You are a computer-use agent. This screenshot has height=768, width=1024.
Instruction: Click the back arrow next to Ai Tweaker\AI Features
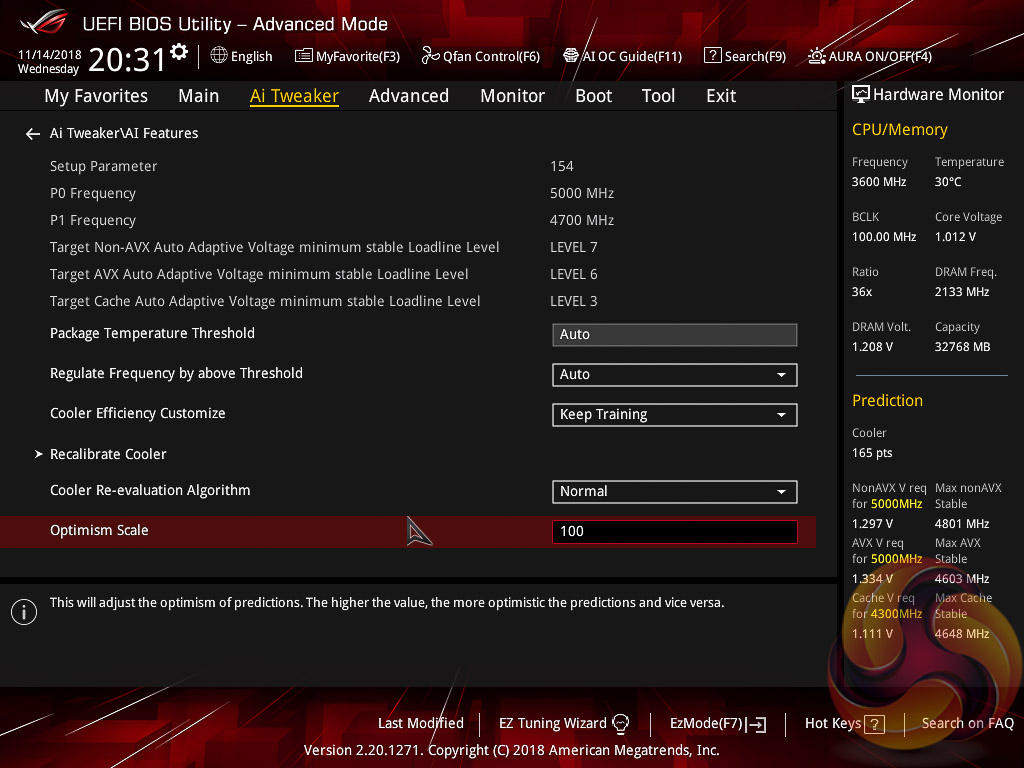pyautogui.click(x=33, y=133)
